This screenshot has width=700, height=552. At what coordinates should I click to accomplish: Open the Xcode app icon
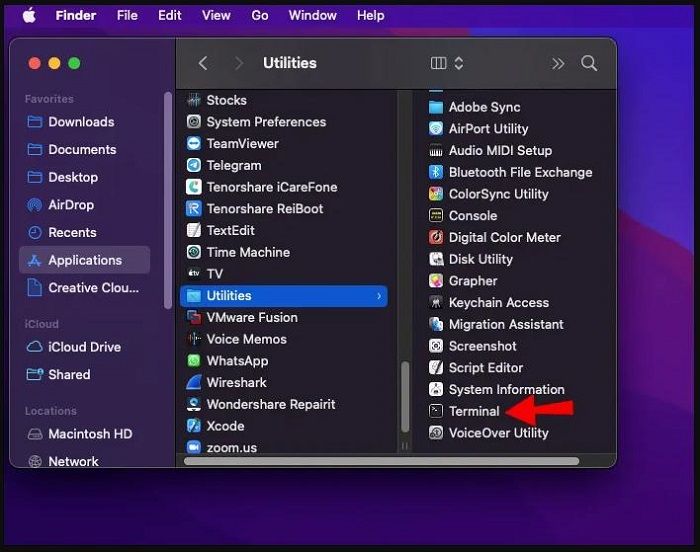(194, 426)
